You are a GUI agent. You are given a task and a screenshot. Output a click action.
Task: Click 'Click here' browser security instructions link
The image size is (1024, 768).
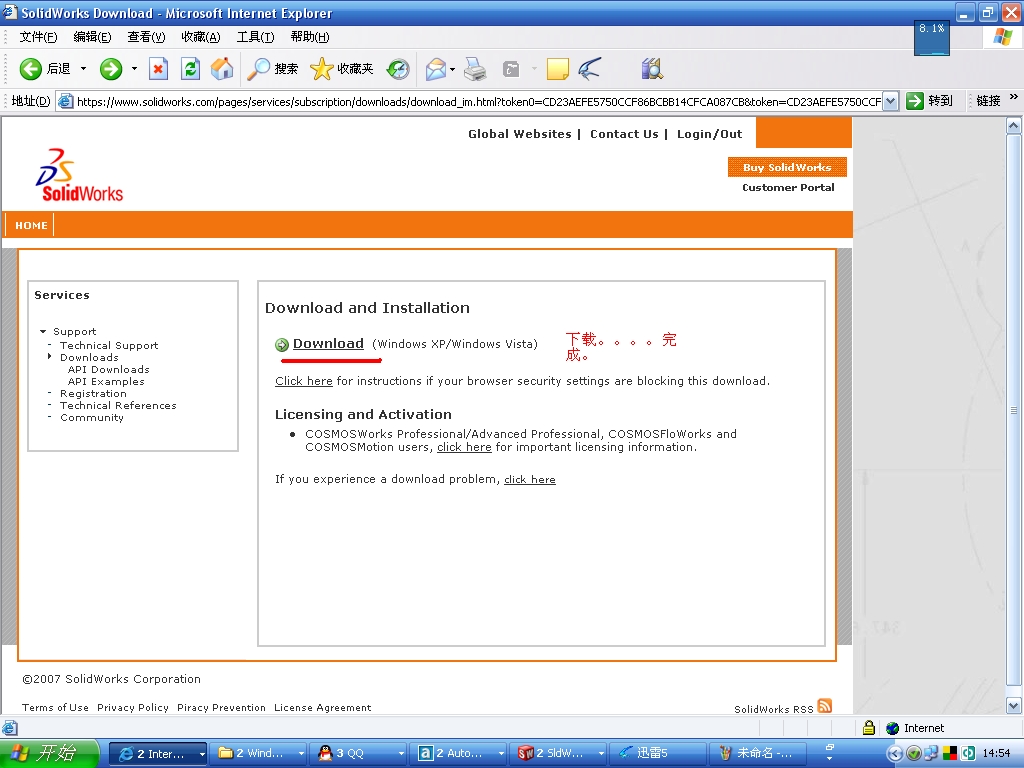(304, 381)
